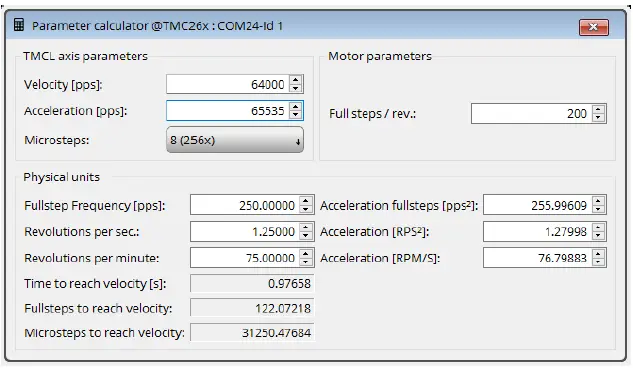The height and width of the screenshot is (372, 633).
Task: Select Fullsteps to reach velocity value 122.07218
Action: click(x=252, y=308)
